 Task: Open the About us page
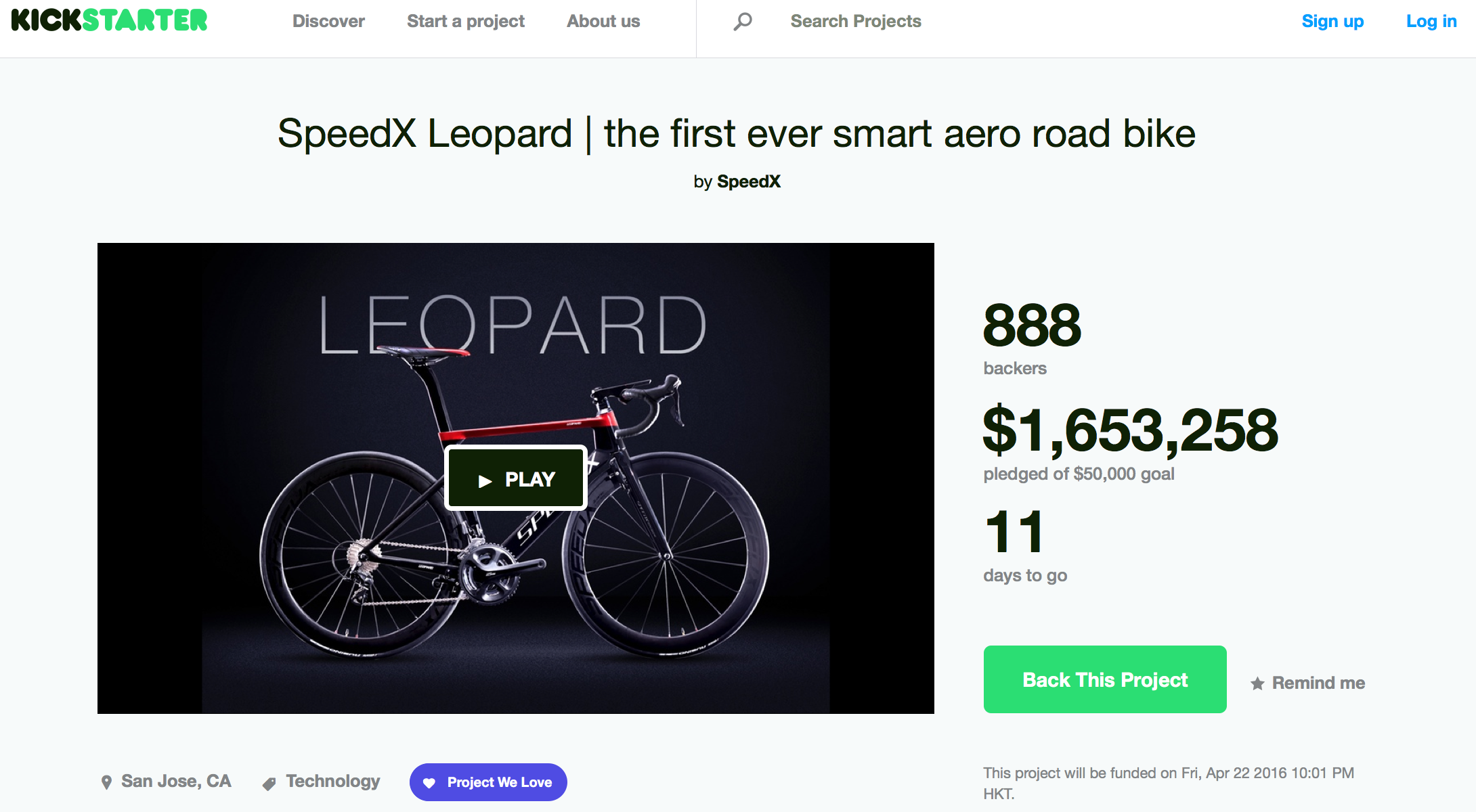click(x=603, y=22)
